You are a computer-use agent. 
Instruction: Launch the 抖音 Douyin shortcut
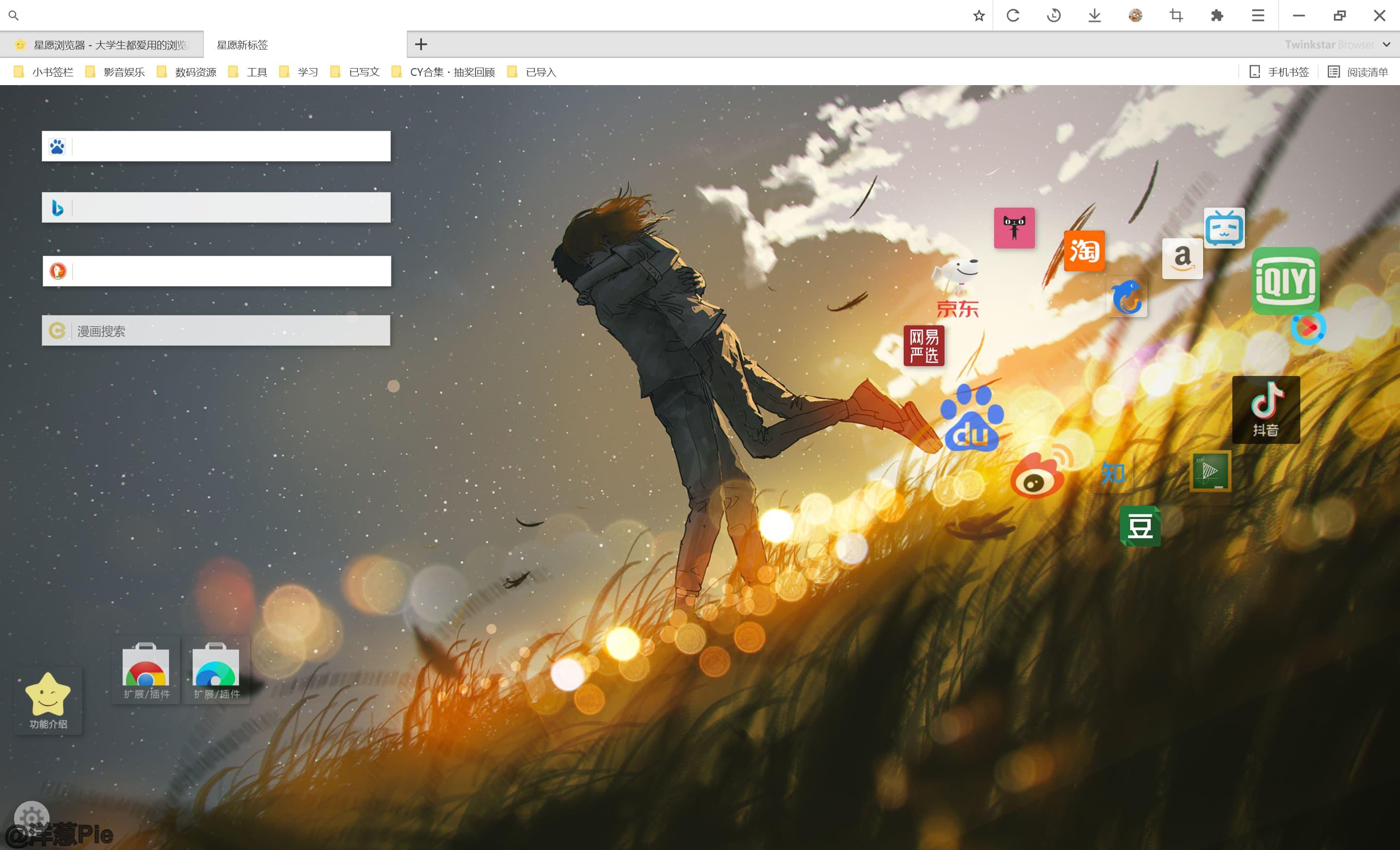point(1266,409)
